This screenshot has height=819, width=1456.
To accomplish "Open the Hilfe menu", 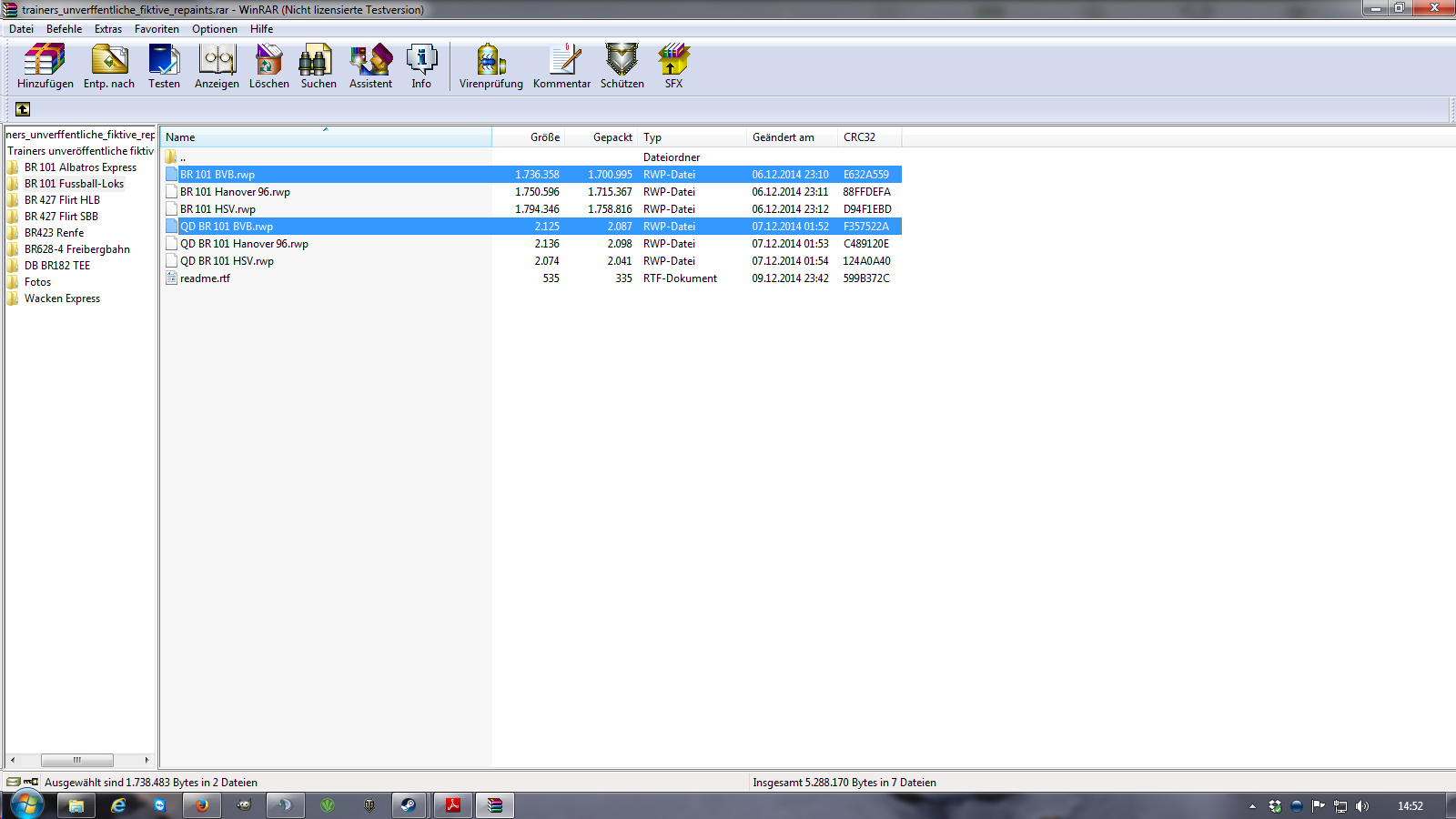I will [x=262, y=29].
